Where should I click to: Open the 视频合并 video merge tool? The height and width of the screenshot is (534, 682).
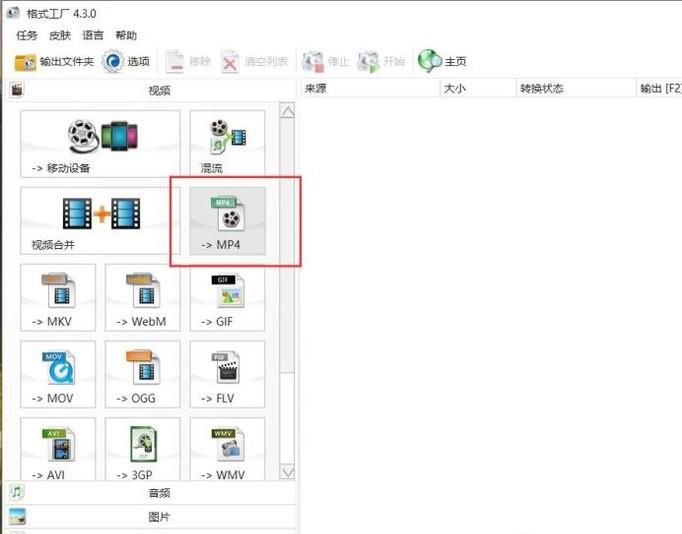coord(100,219)
